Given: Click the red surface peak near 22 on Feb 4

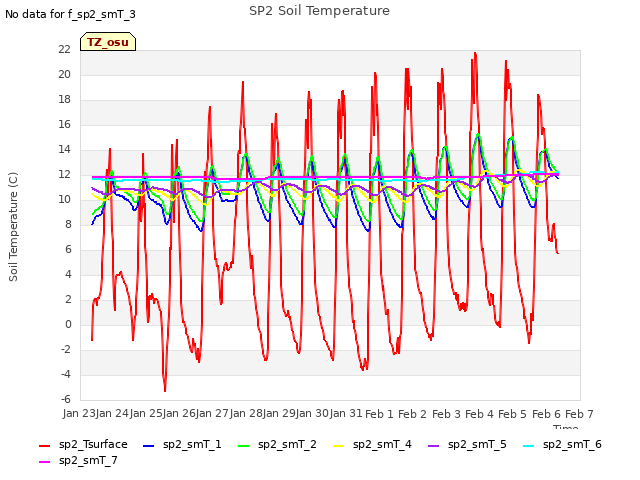Looking at the screenshot, I should [475, 53].
